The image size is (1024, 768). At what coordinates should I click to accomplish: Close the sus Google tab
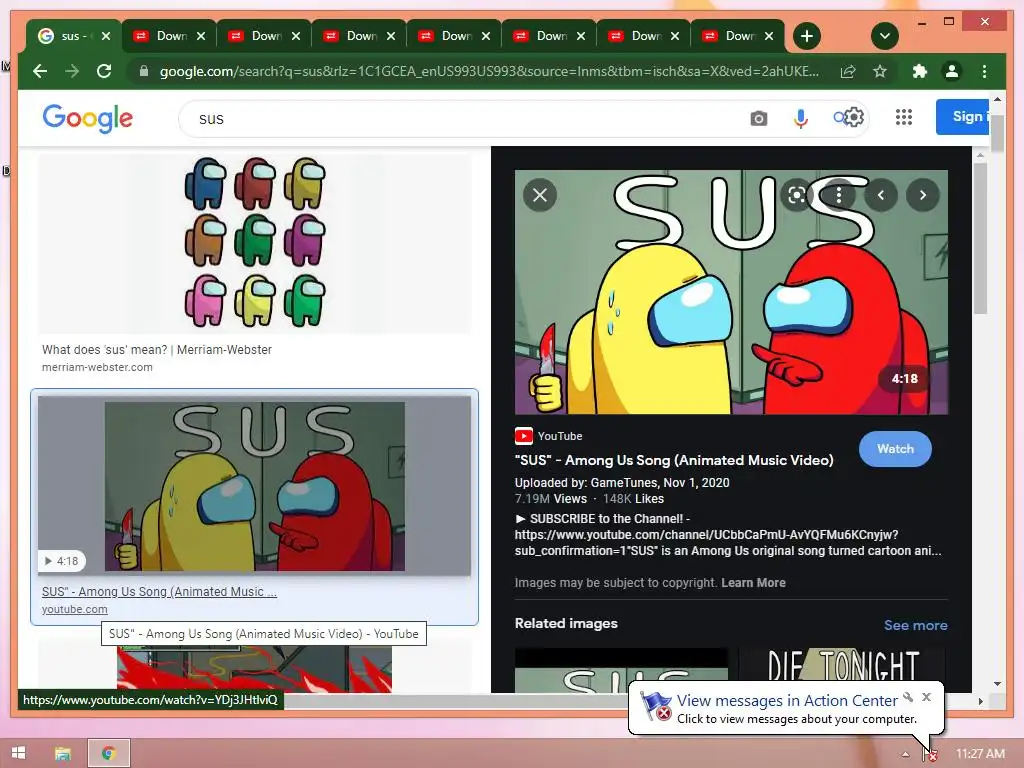106,36
